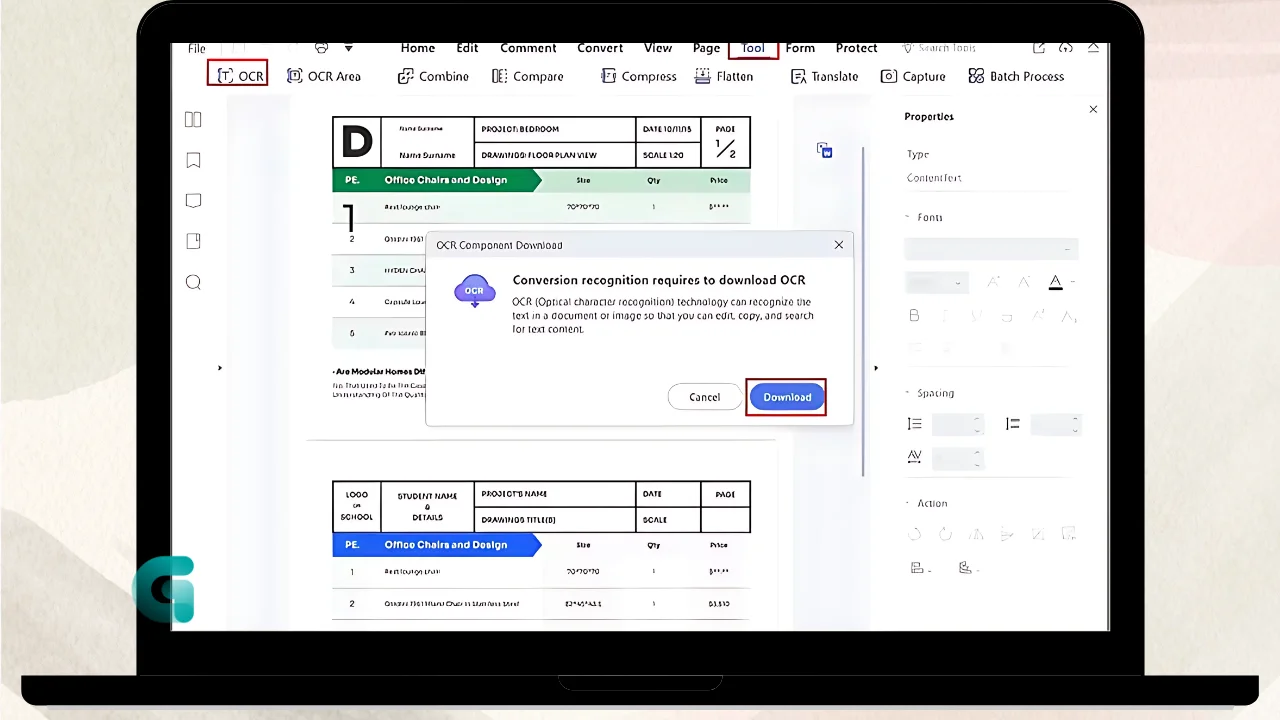Collapse the Properties panel with the arrow
Viewport: 1280px width, 720px height.
point(876,368)
